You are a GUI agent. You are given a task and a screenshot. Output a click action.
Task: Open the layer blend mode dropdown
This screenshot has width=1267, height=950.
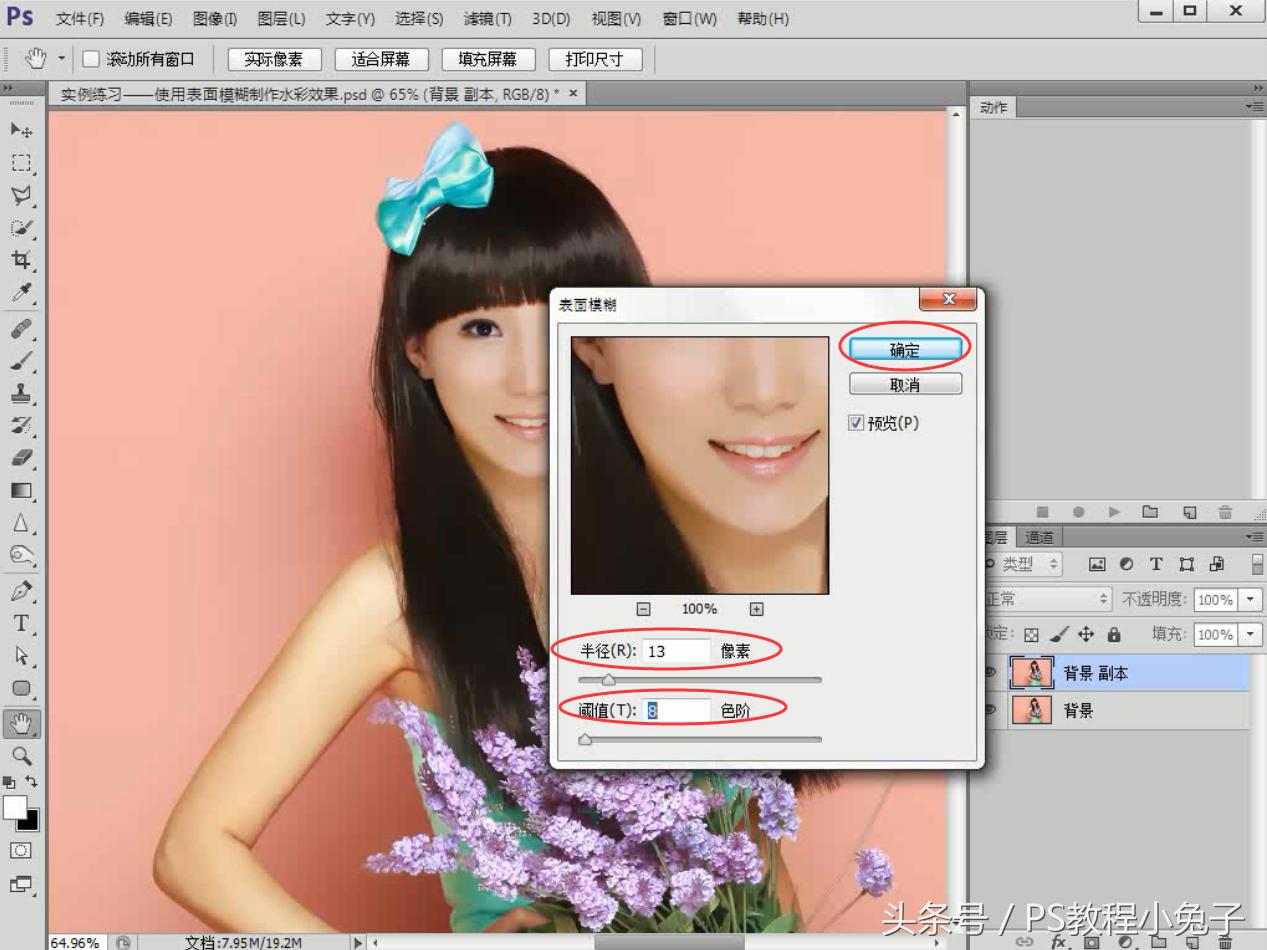(1047, 600)
